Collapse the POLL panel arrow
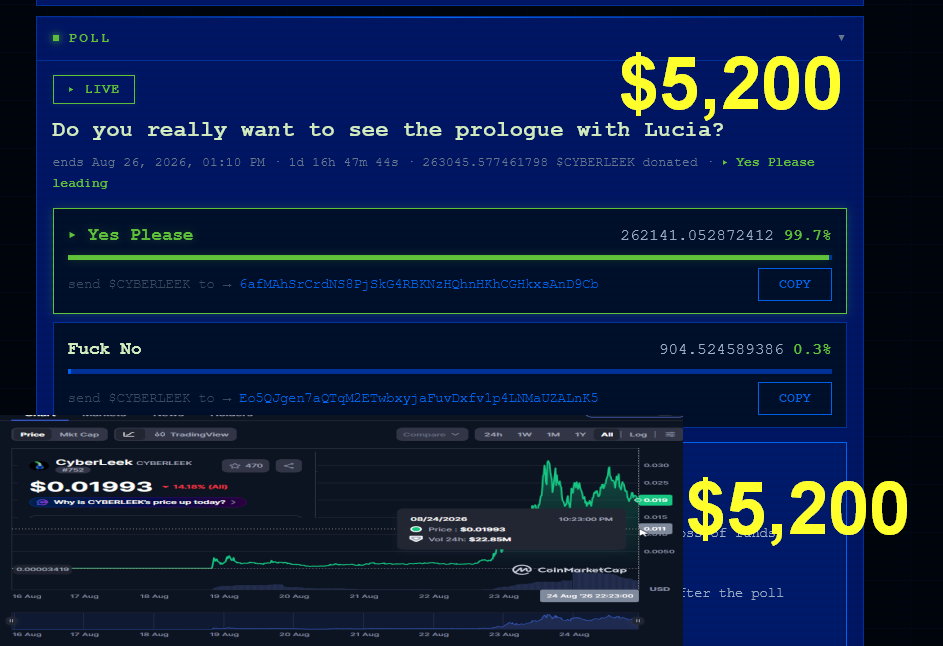Screen dimensions: 943x646 [x=841, y=38]
